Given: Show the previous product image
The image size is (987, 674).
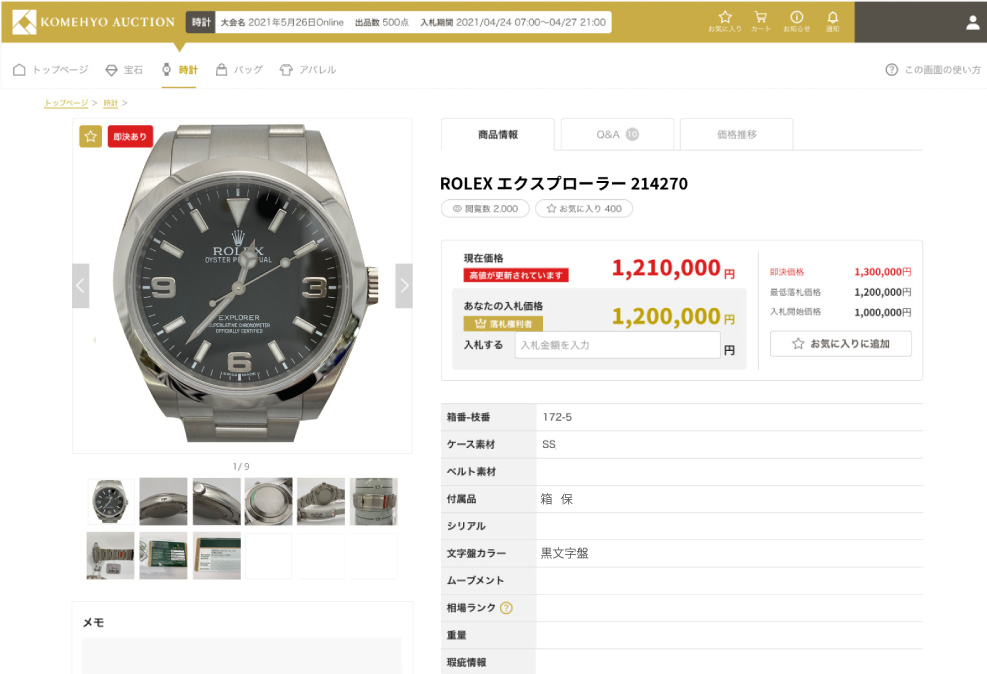Looking at the screenshot, I should (x=81, y=286).
